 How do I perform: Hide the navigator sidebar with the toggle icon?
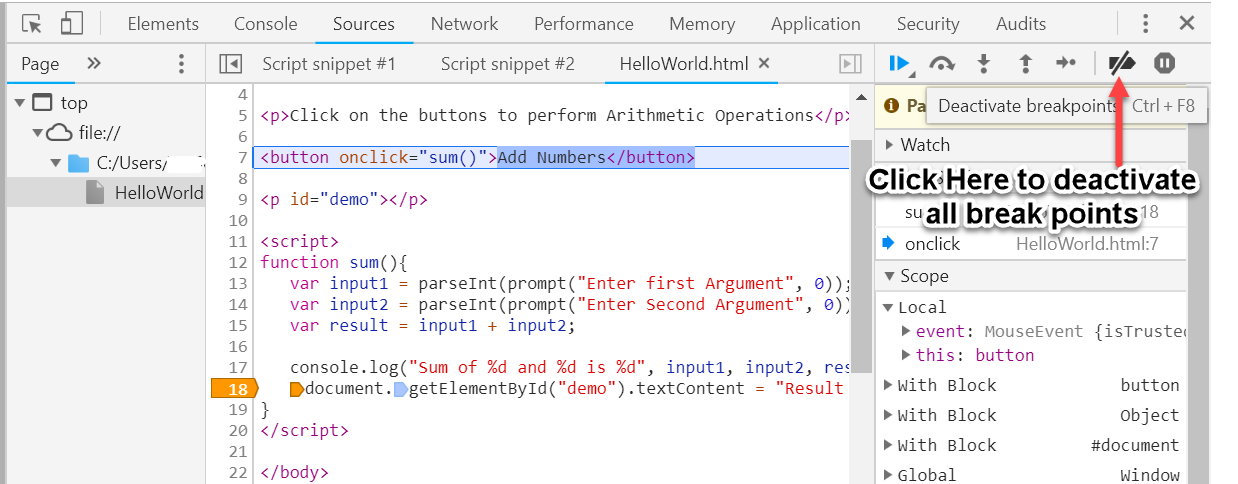click(231, 64)
